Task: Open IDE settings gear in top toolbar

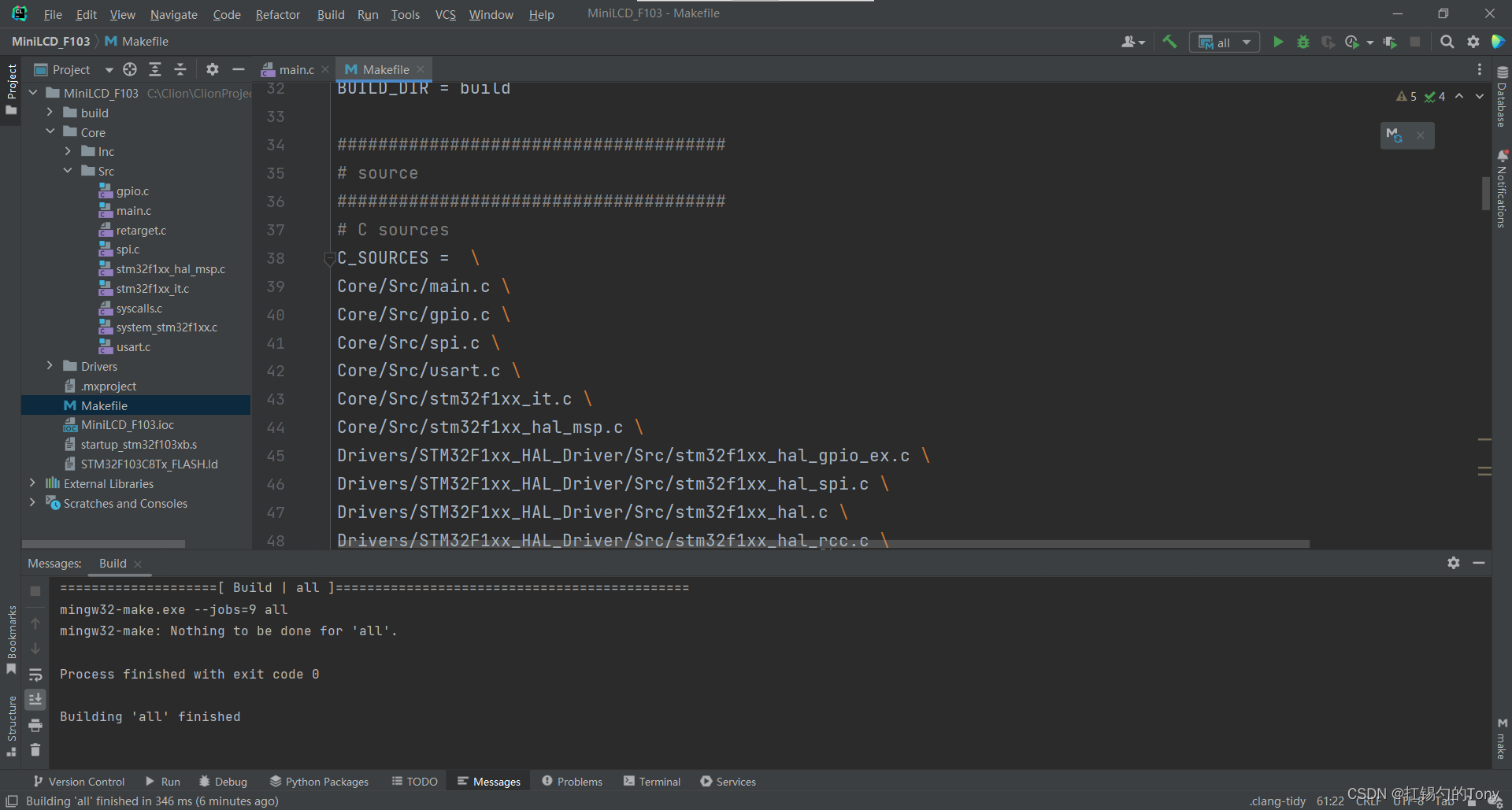Action: 1473,42
